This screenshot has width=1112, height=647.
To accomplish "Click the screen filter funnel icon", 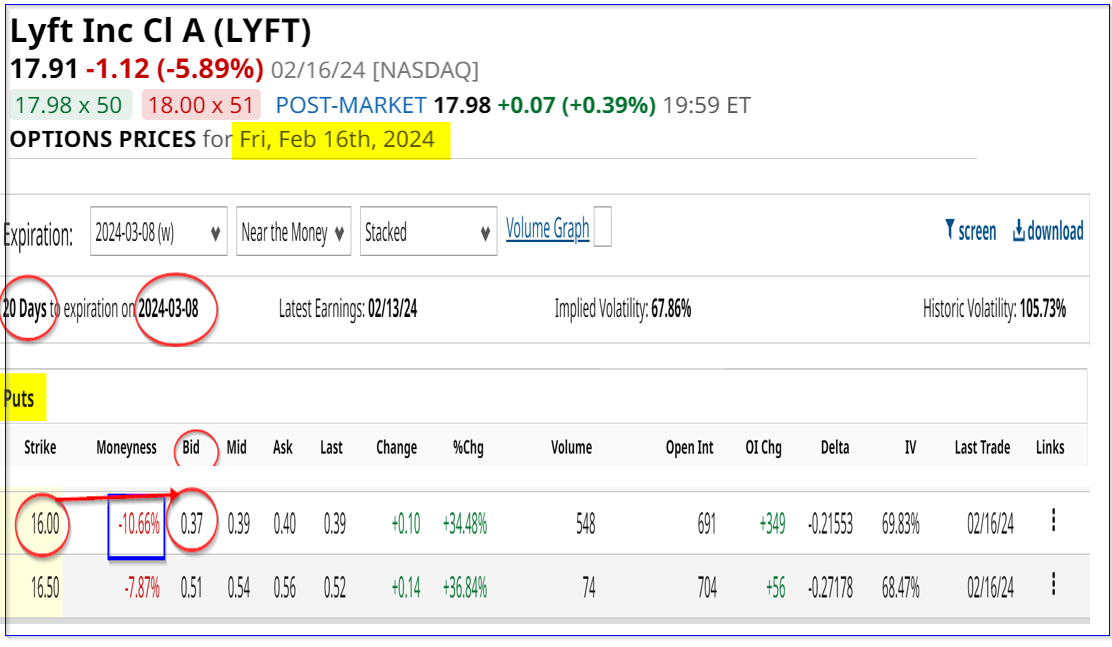I will (x=950, y=231).
